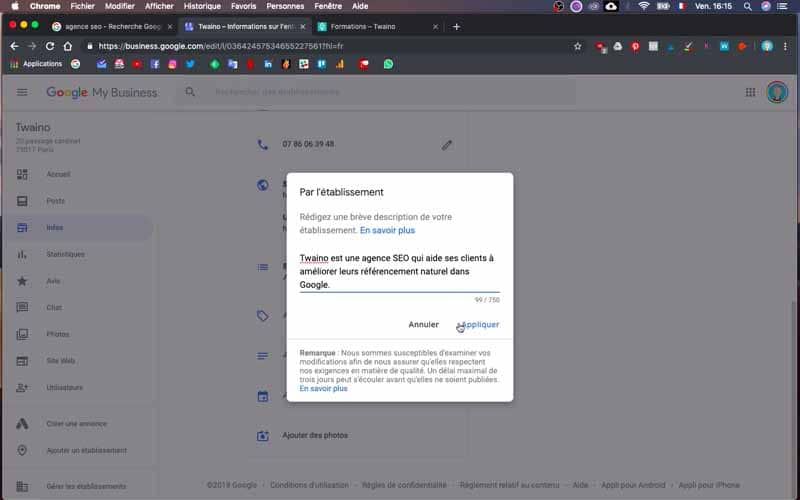Switch to the agence seo Google search tab

click(x=112, y=27)
